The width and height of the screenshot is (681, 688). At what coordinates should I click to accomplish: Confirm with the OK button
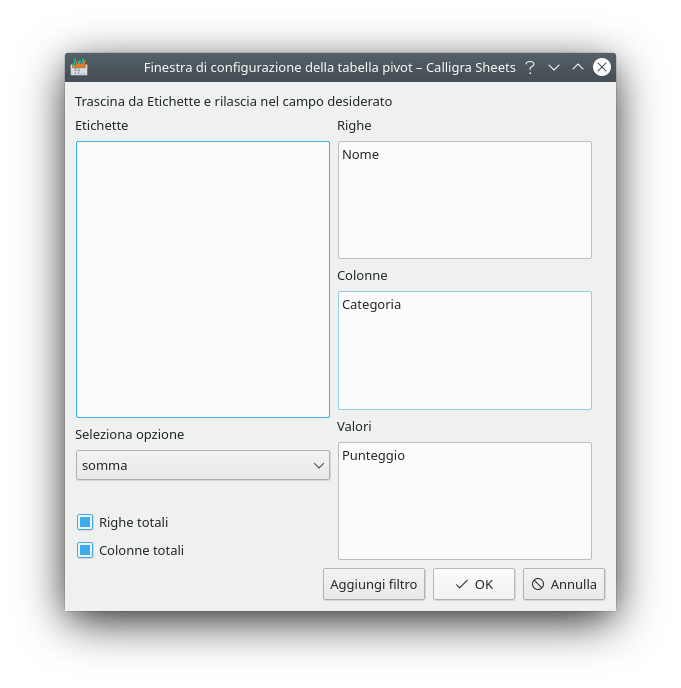pyautogui.click(x=474, y=585)
